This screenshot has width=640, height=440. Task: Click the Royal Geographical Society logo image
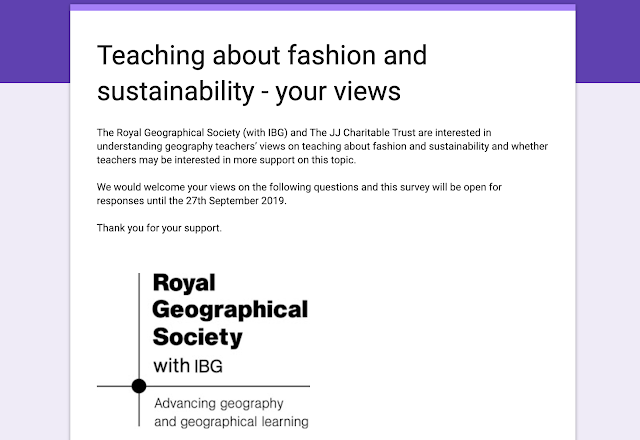(x=203, y=350)
